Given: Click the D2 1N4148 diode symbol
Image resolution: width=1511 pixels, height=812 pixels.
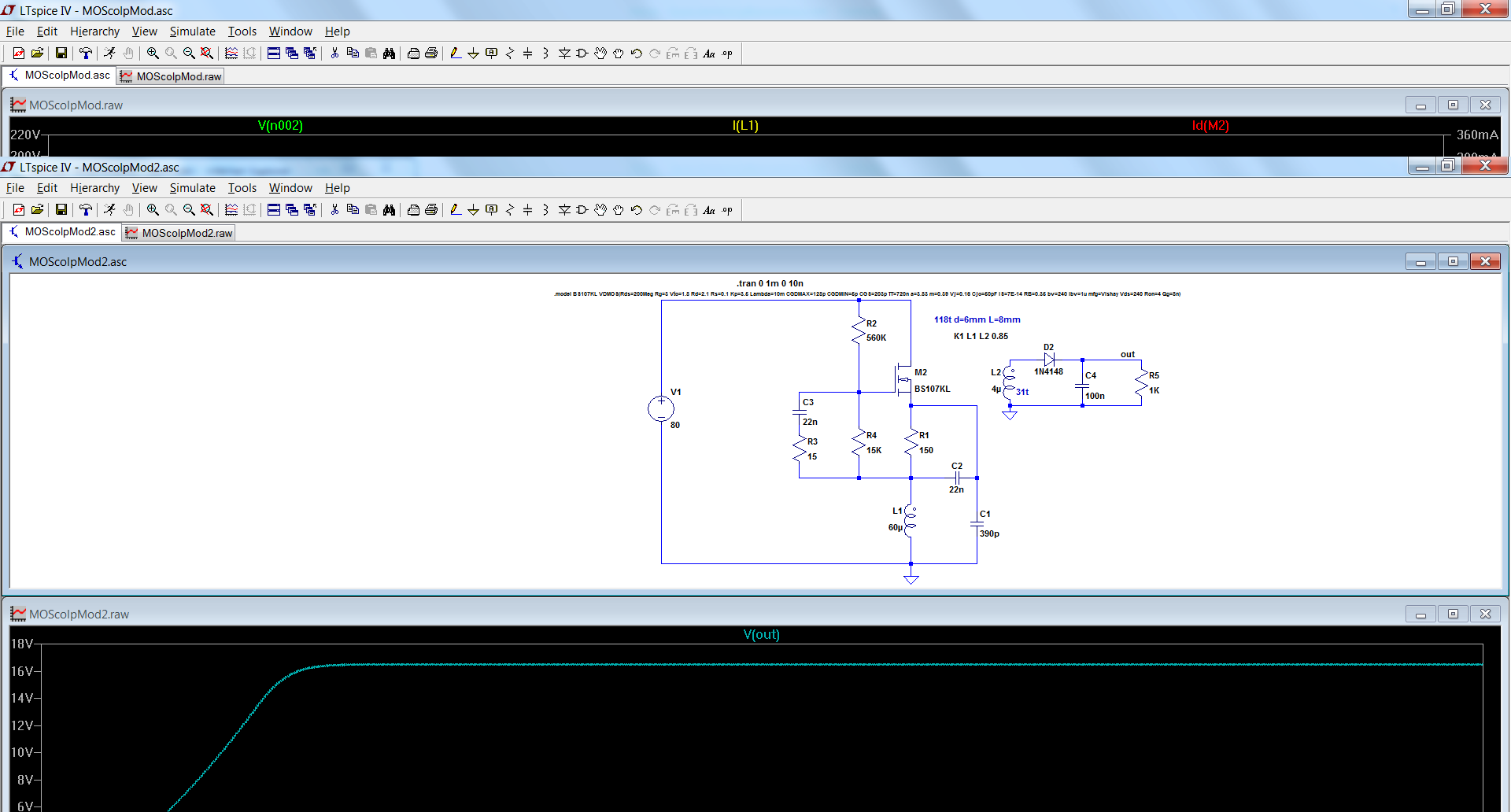Looking at the screenshot, I should click(x=1048, y=360).
